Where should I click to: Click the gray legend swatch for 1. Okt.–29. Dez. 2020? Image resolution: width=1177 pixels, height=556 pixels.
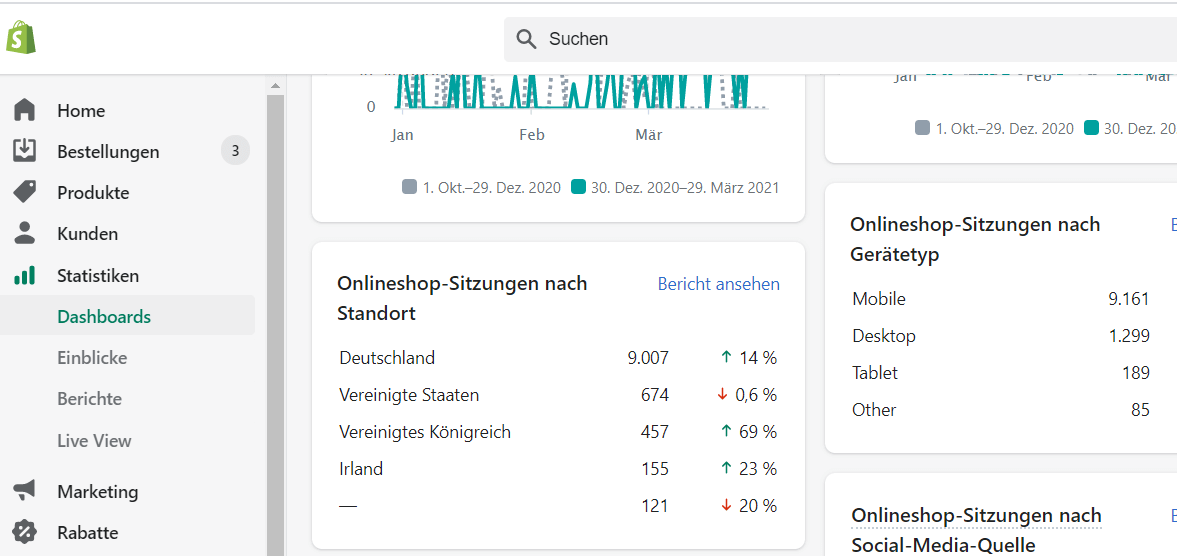pos(409,187)
